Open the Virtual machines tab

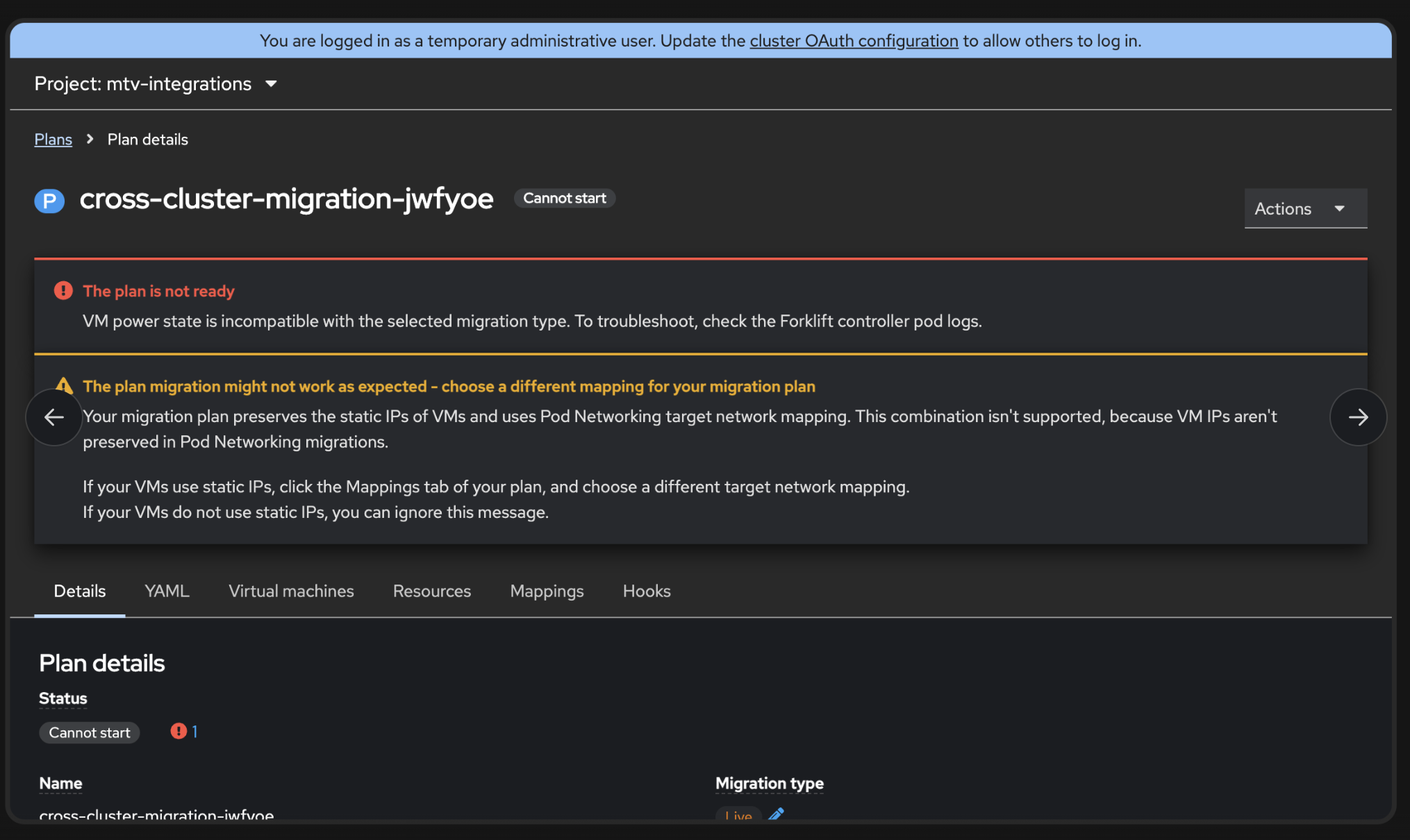pyautogui.click(x=291, y=591)
